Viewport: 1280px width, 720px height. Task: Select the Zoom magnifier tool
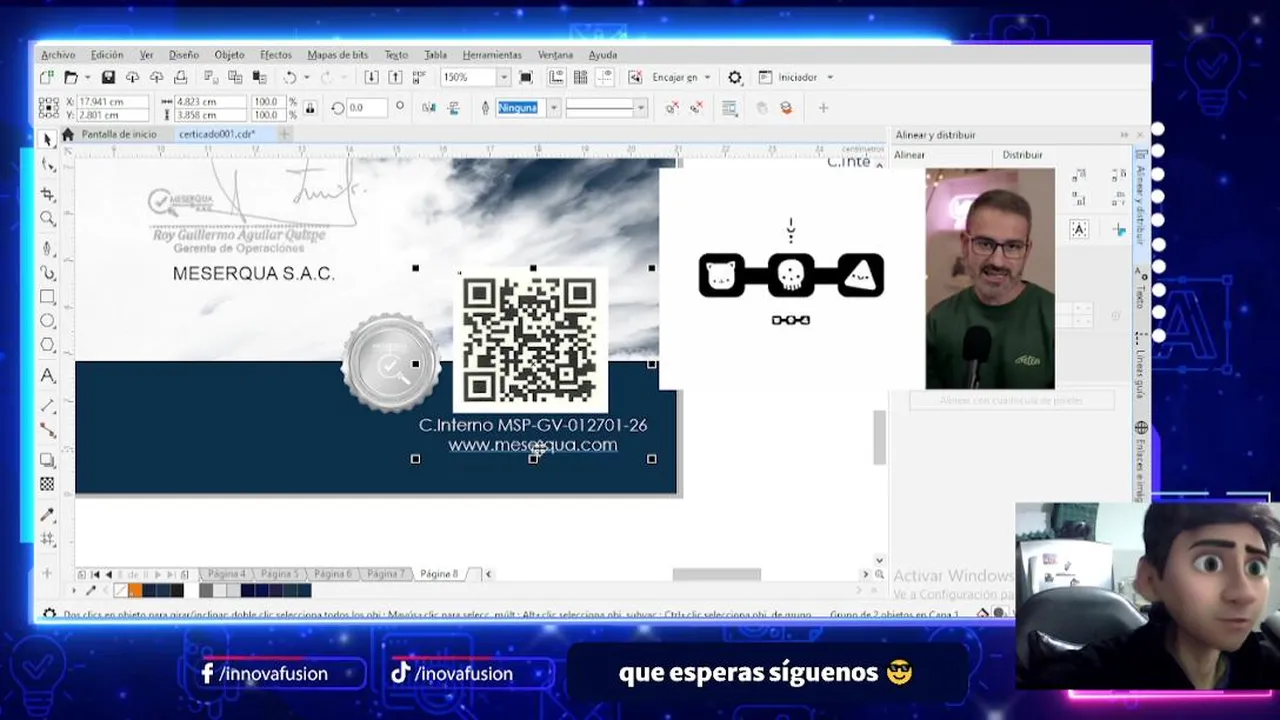(x=47, y=219)
